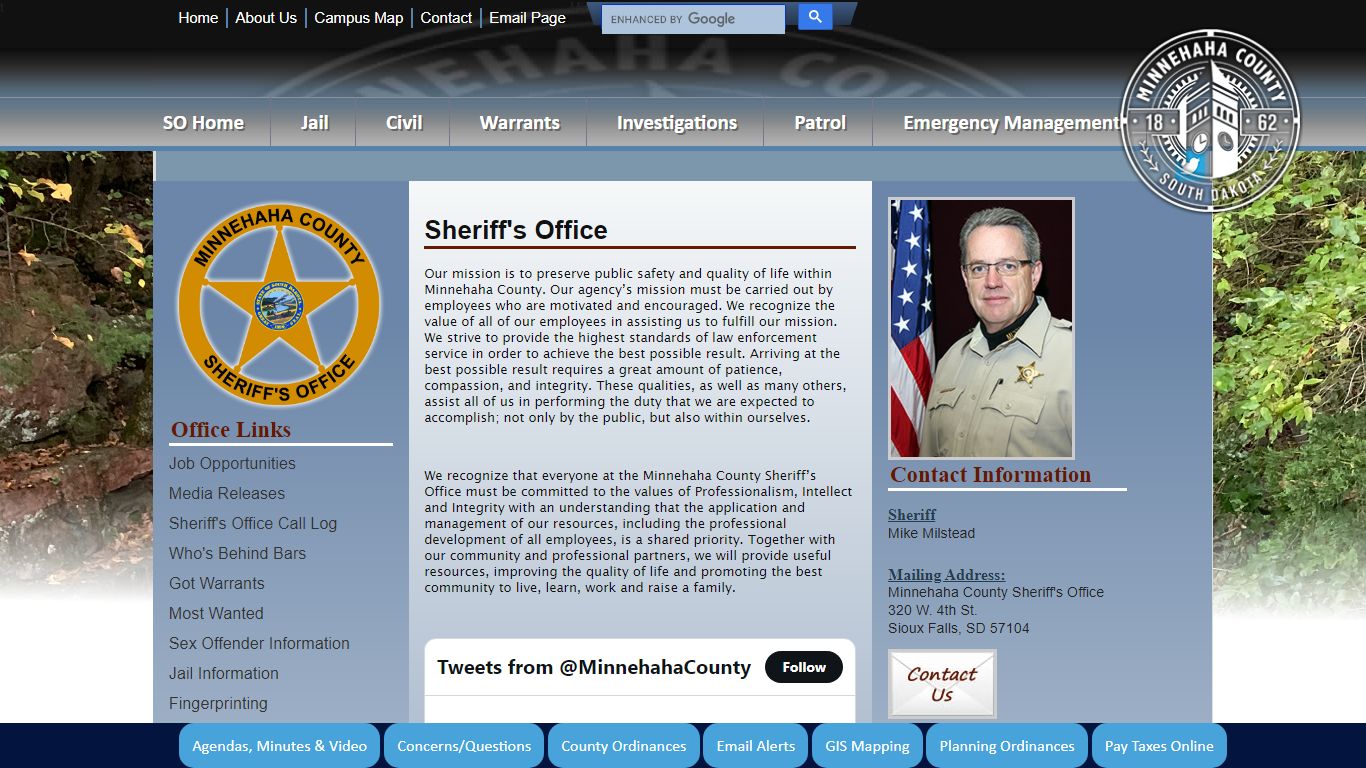Open the Campus Map link
Viewport: 1366px width, 768px height.
pos(359,18)
